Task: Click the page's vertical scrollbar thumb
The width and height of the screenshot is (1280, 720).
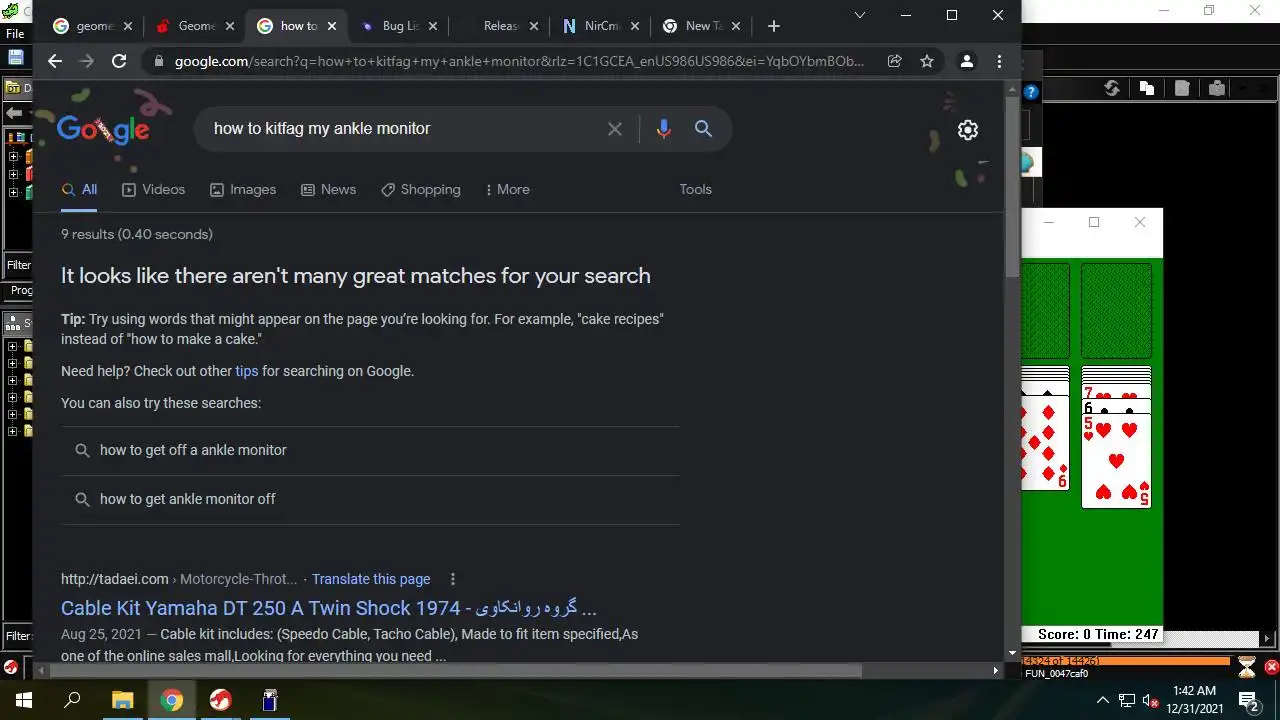Action: click(x=1011, y=186)
